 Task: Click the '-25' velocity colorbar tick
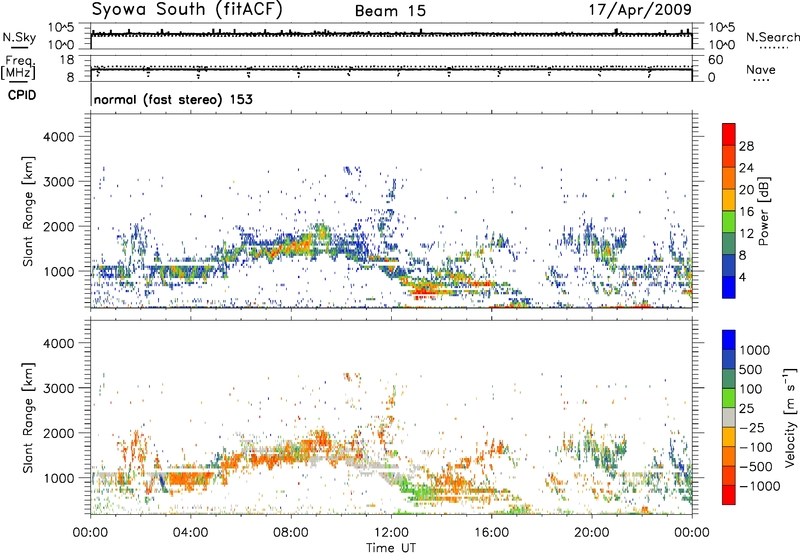pyautogui.click(x=751, y=427)
